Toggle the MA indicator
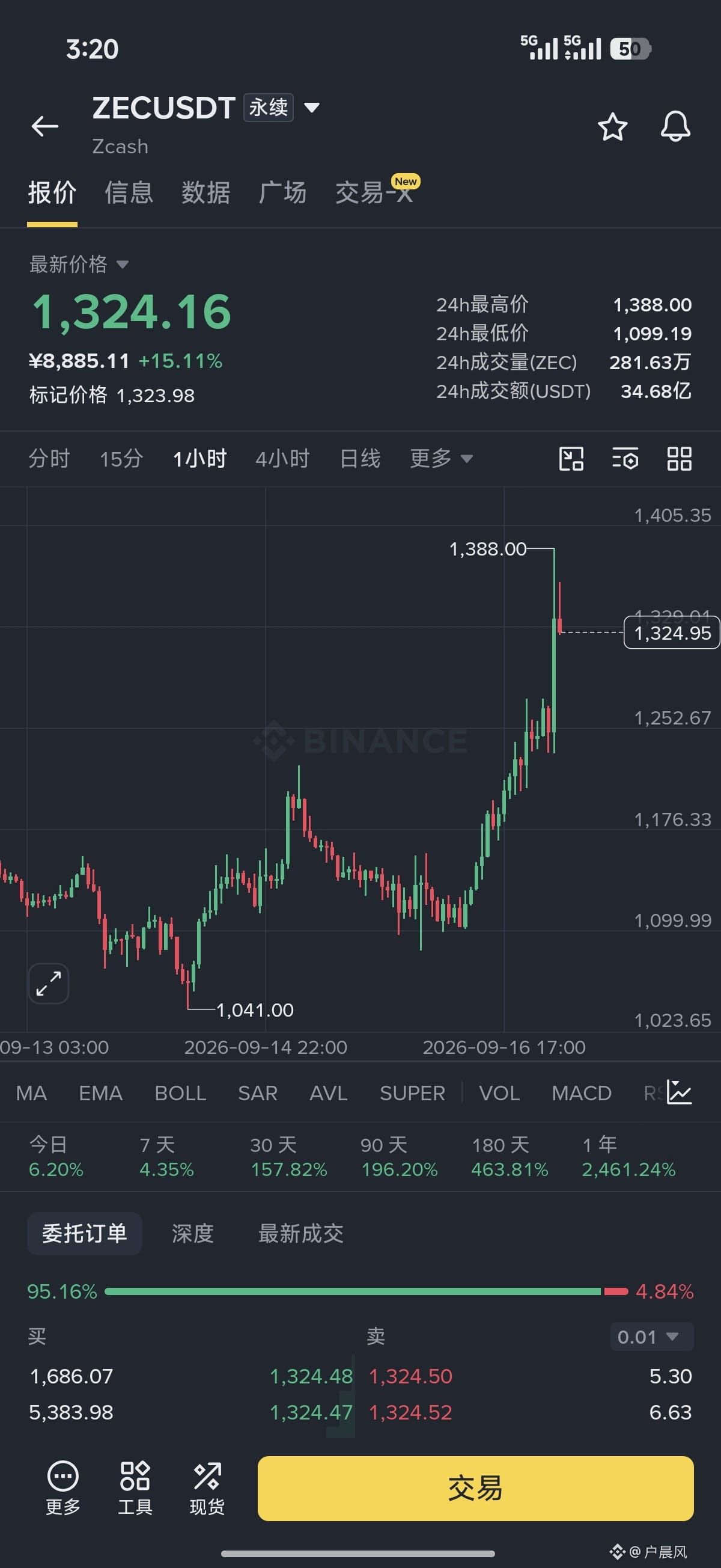Screen dimensions: 721x1568 point(31,1093)
